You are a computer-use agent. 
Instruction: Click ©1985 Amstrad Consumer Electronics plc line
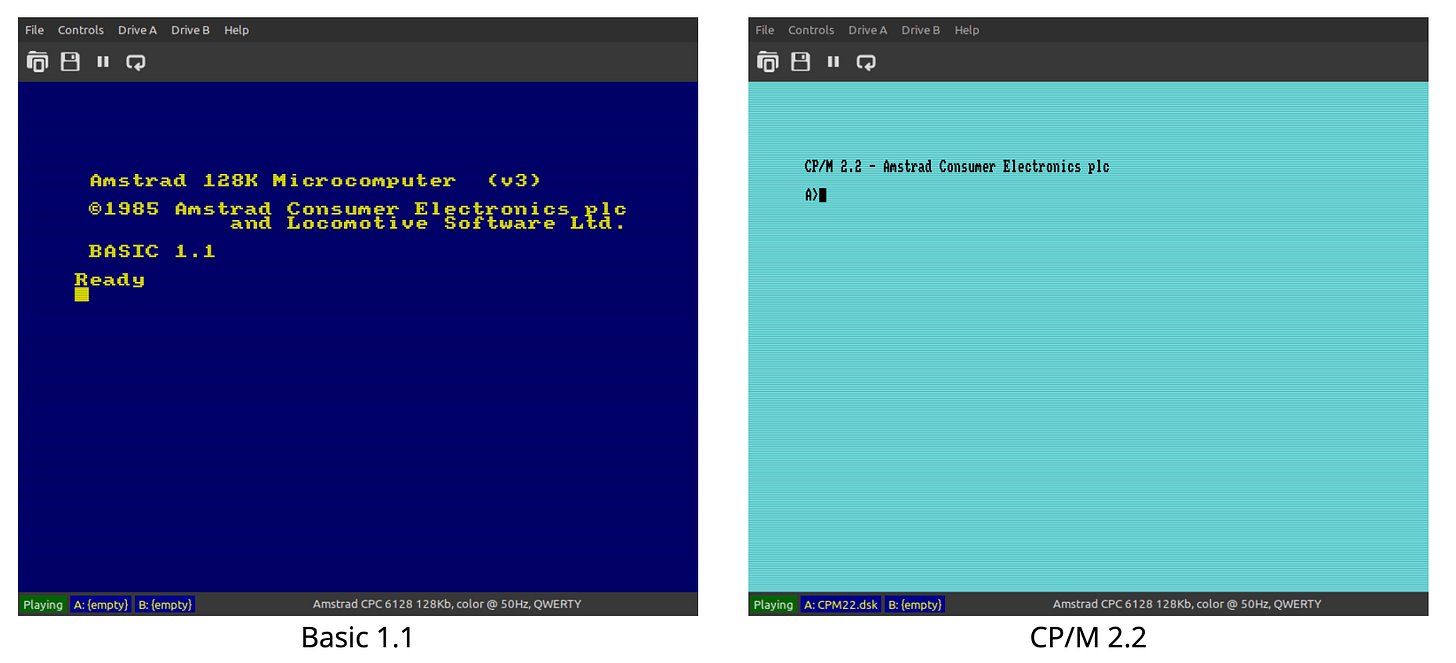point(358,209)
